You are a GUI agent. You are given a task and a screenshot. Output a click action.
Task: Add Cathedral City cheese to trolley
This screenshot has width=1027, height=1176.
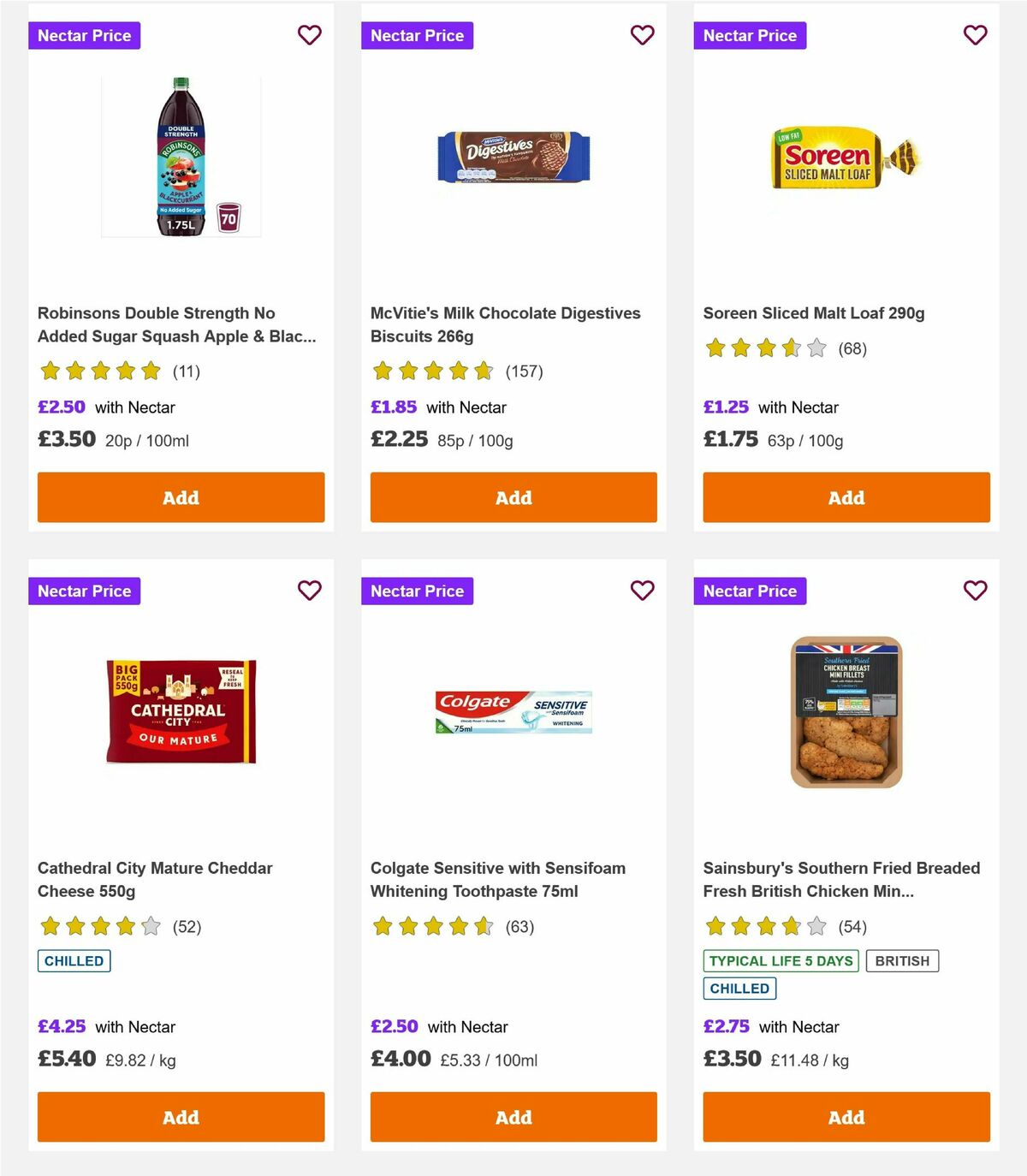181,1117
